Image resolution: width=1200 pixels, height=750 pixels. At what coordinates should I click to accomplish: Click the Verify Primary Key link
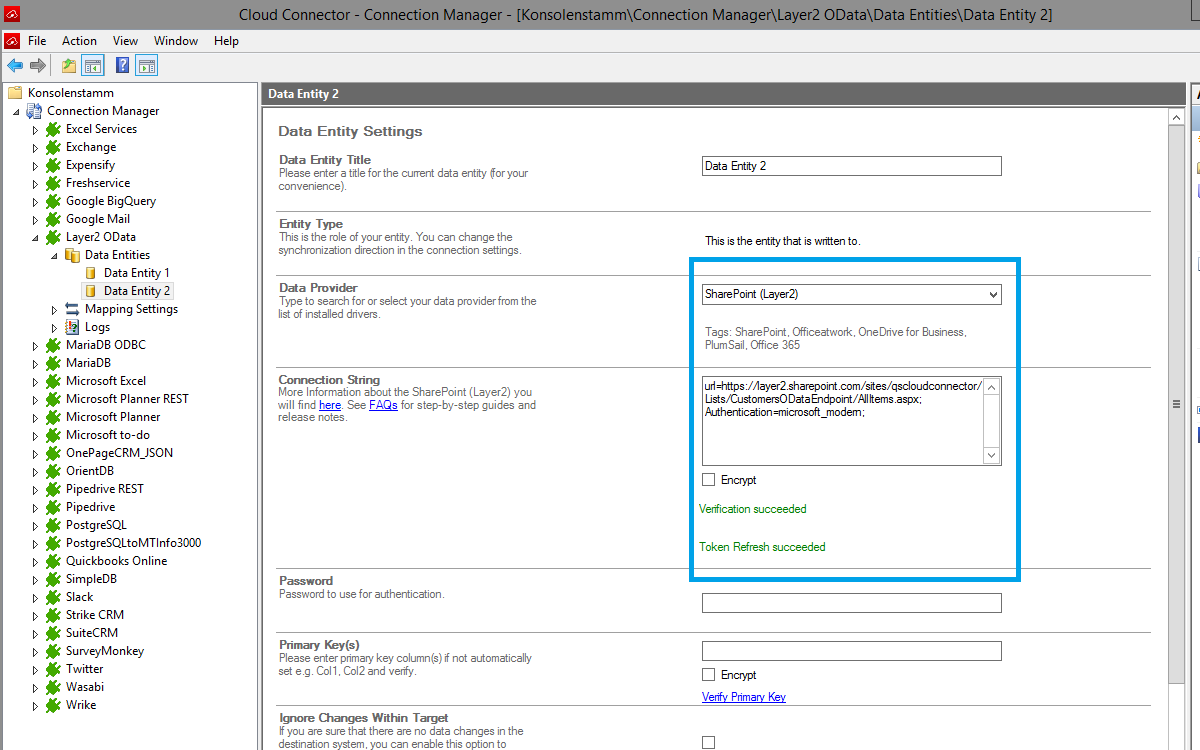click(x=744, y=697)
